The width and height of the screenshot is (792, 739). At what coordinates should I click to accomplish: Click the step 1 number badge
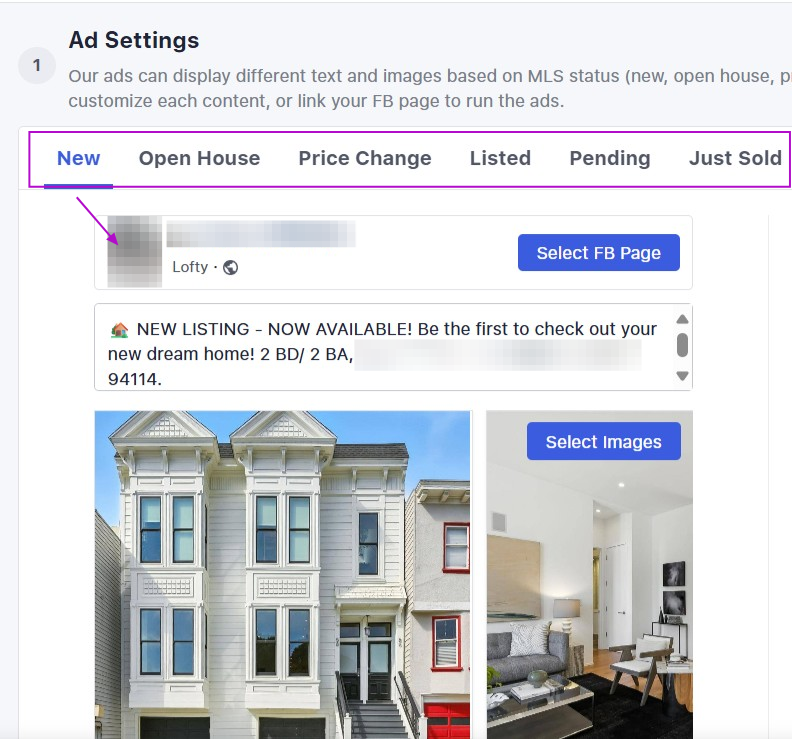coord(37,66)
